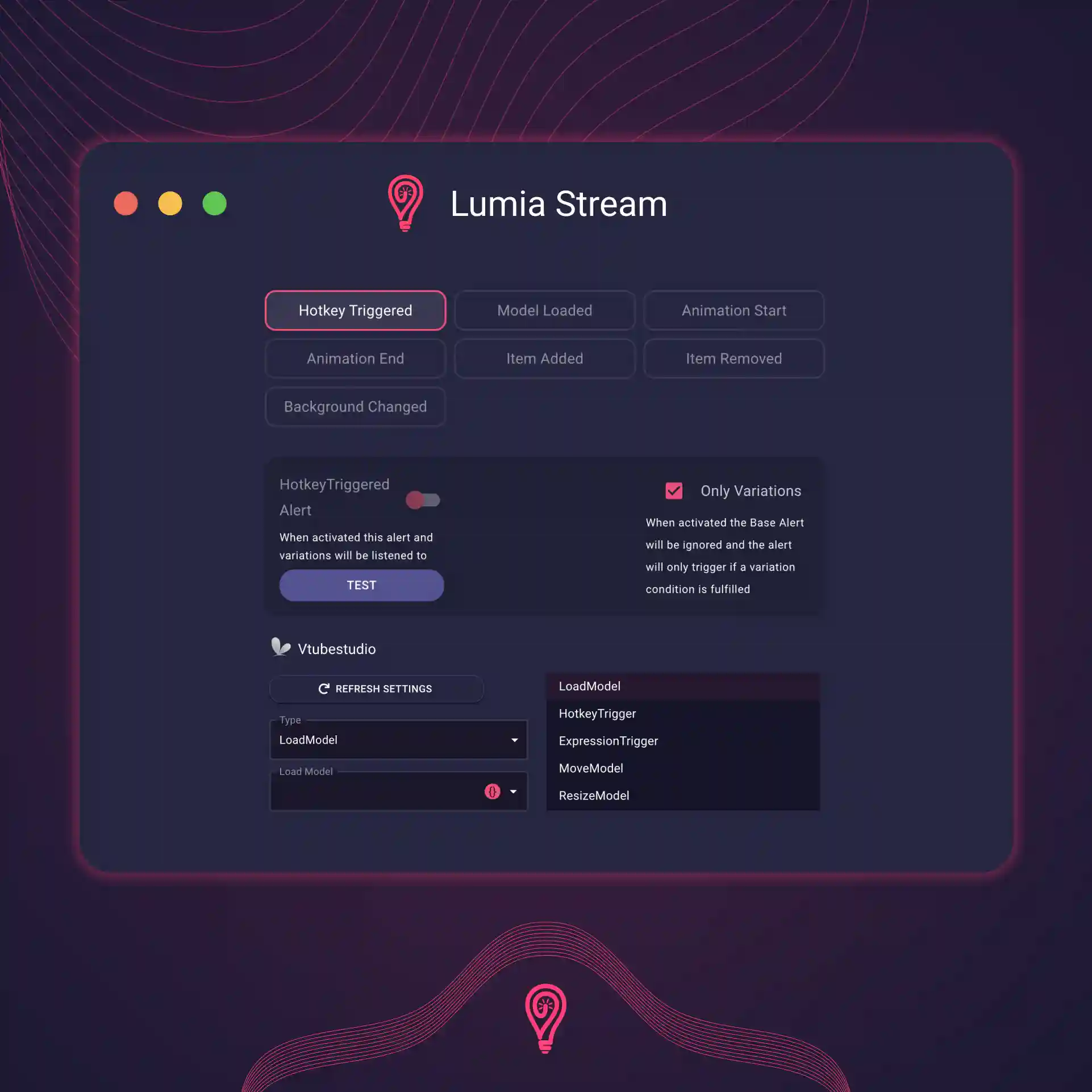
Task: Click the TEST button
Action: [361, 585]
